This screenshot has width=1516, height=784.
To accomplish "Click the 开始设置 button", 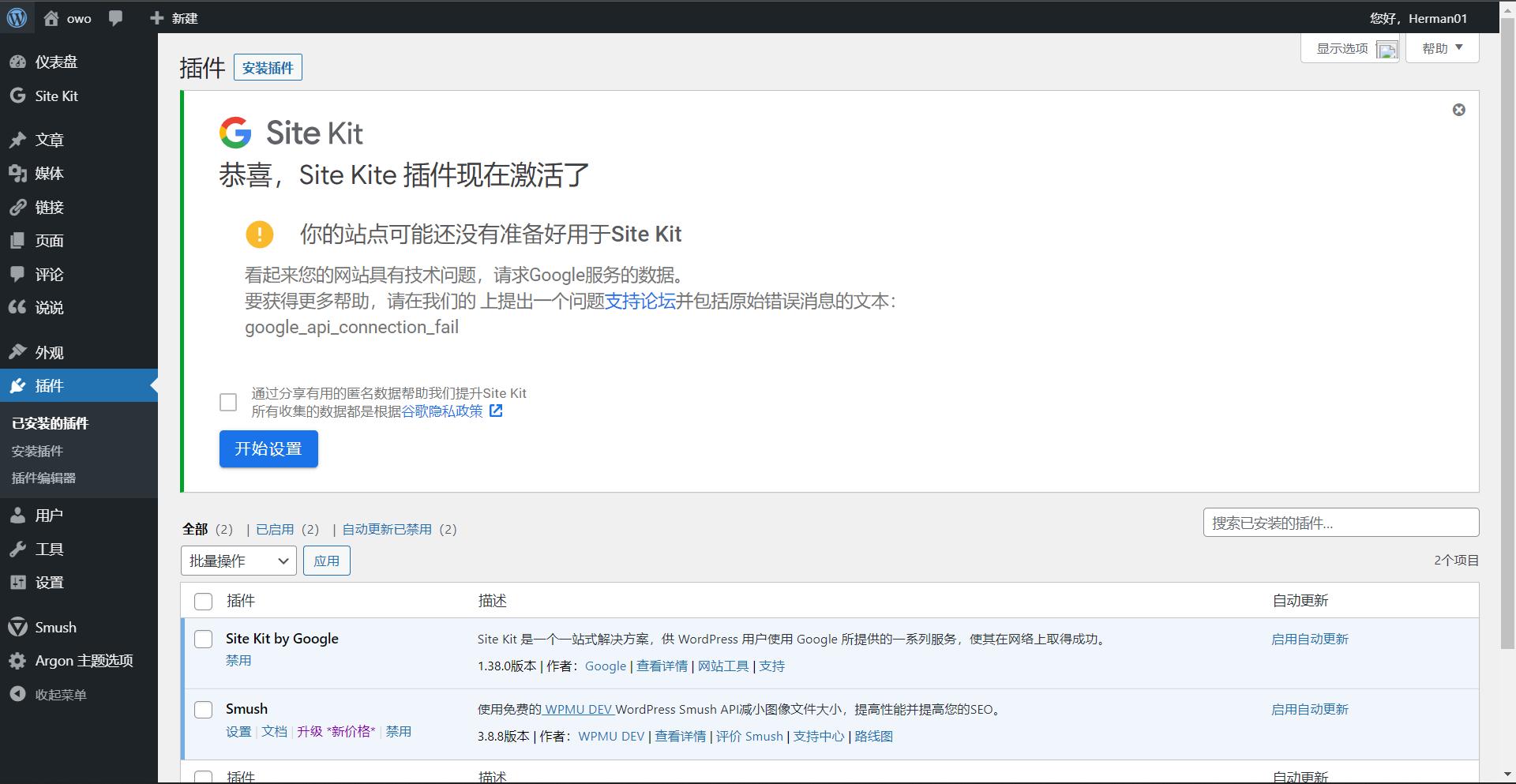I will point(268,448).
